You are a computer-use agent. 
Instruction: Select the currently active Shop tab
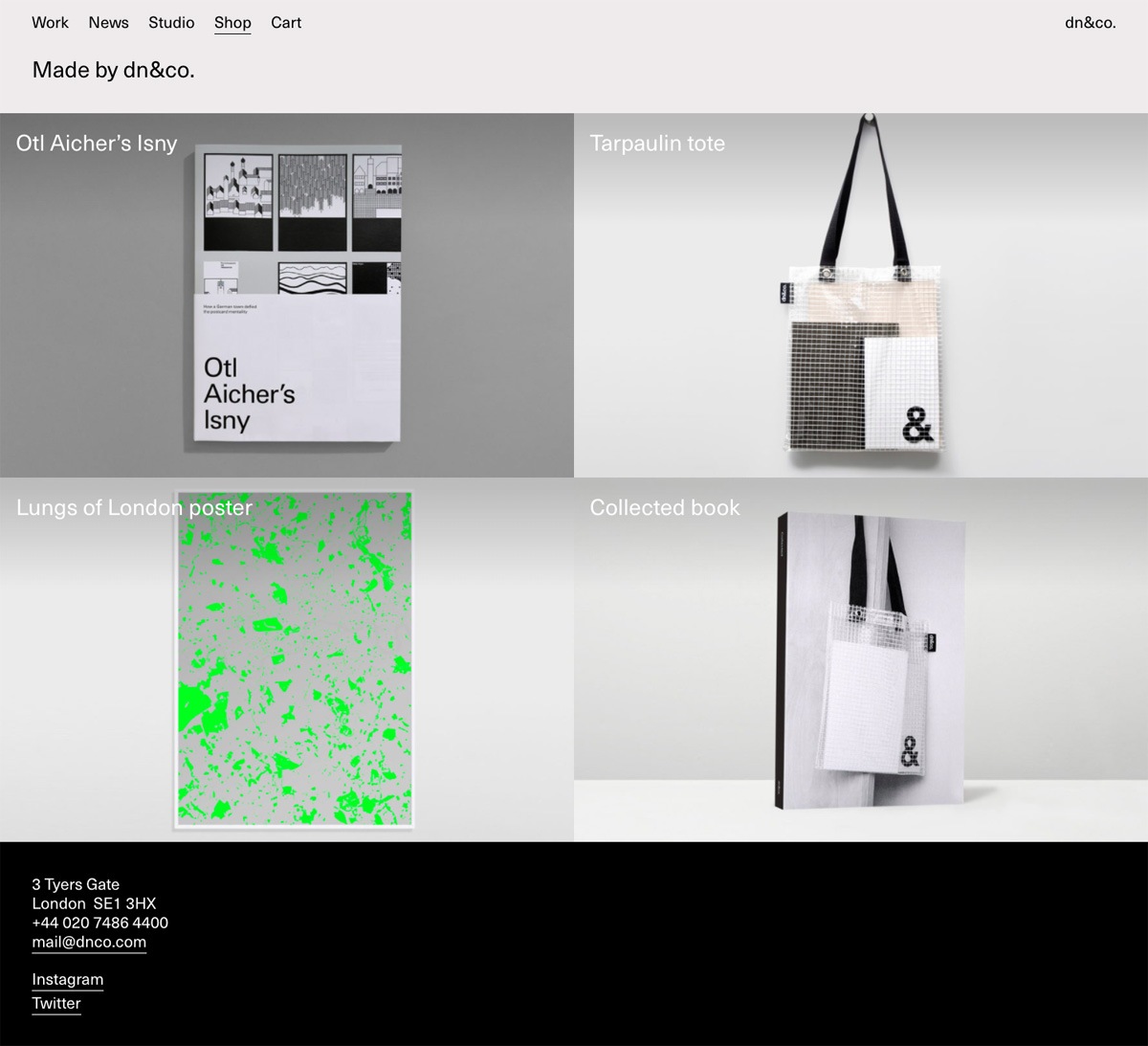[x=232, y=22]
